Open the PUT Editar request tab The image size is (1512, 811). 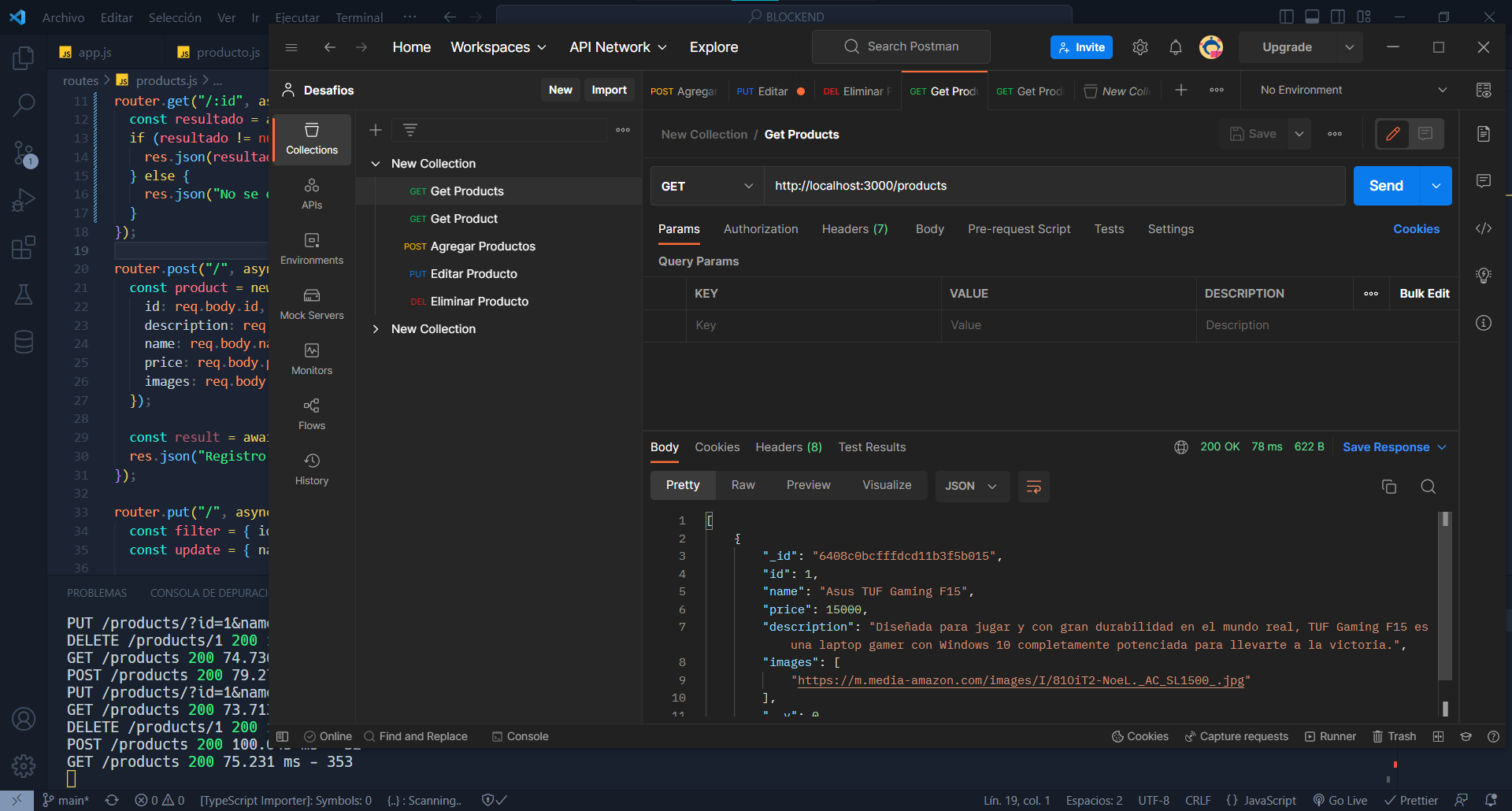(771, 91)
